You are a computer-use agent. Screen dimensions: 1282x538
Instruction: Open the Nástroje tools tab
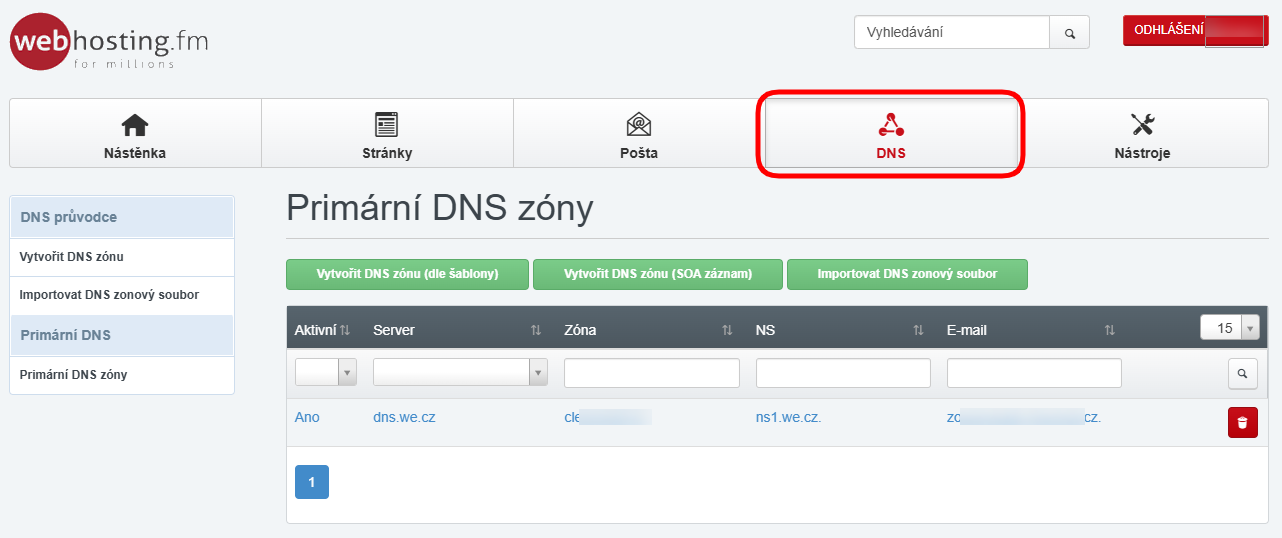click(x=1142, y=134)
